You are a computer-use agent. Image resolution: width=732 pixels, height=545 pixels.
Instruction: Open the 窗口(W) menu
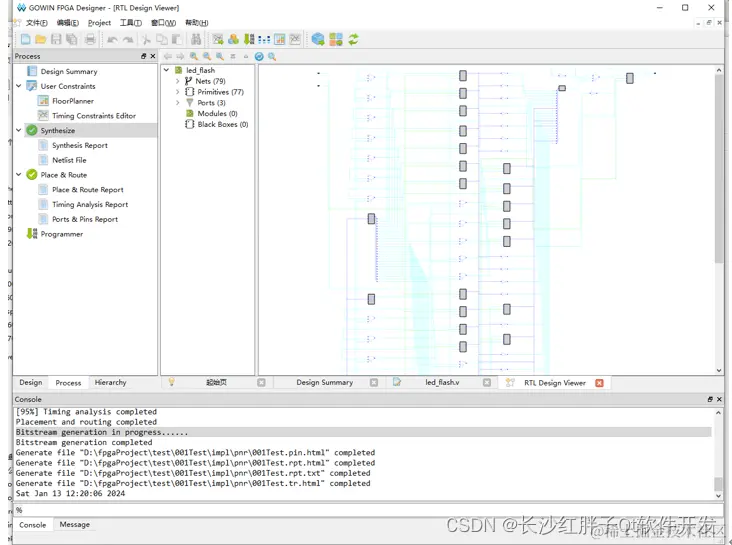163,22
